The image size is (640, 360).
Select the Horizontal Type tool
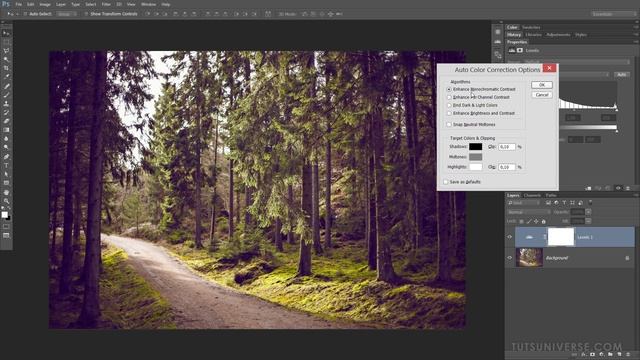[x=6, y=165]
